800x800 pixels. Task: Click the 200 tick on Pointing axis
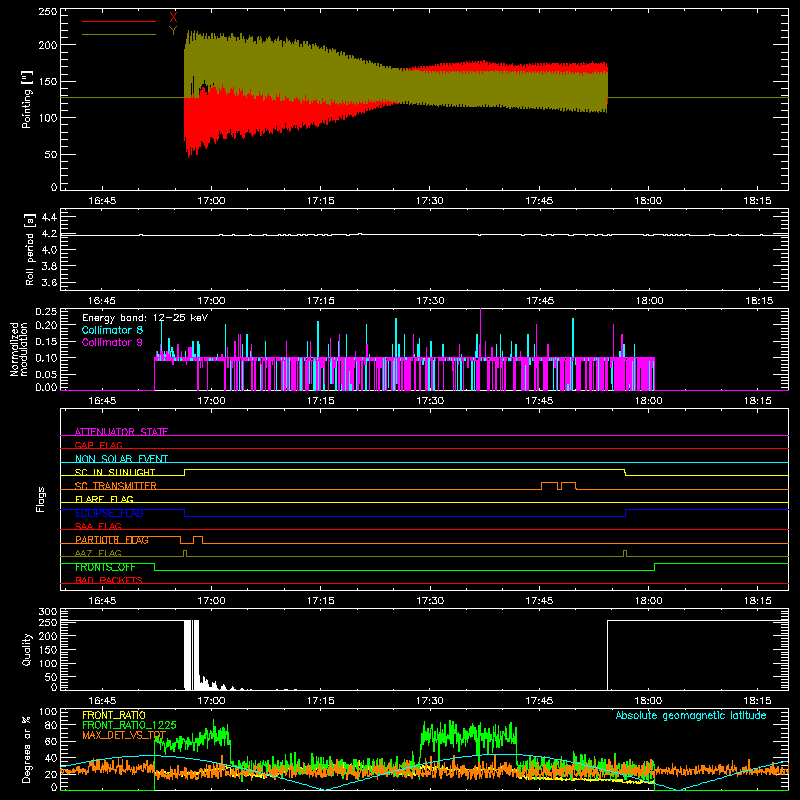pyautogui.click(x=48, y=45)
